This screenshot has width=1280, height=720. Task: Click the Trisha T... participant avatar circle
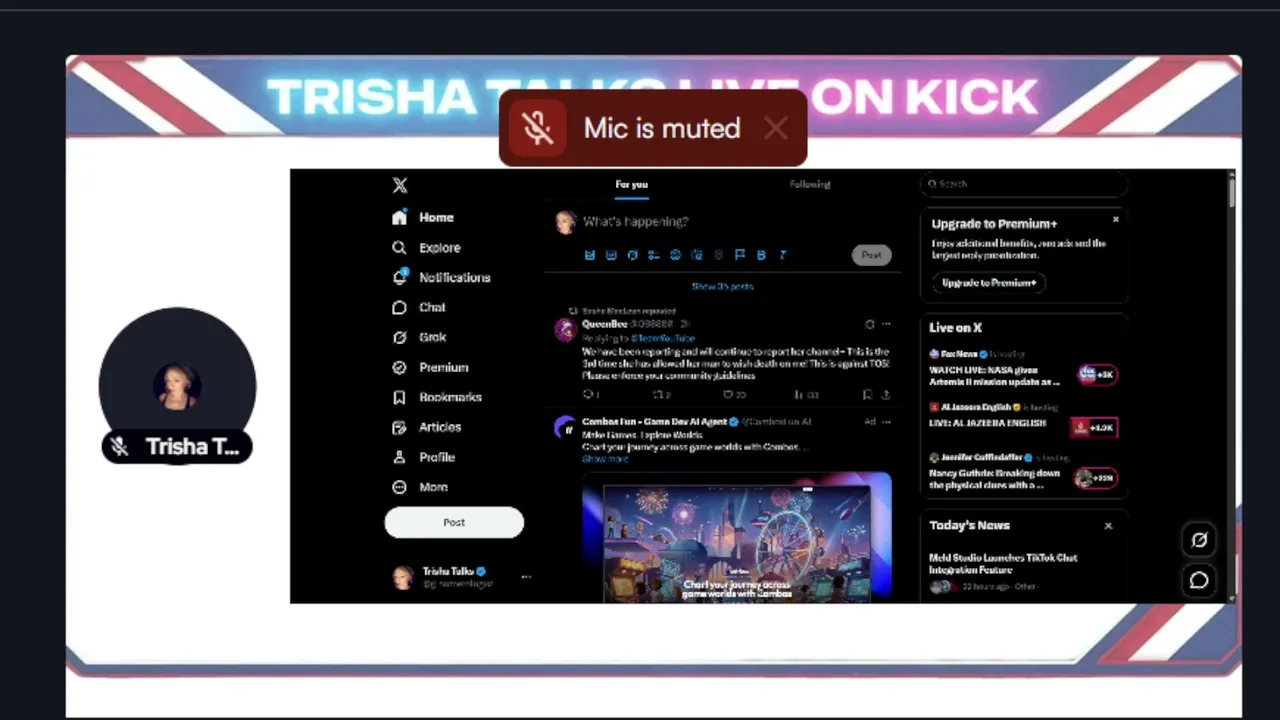(177, 386)
